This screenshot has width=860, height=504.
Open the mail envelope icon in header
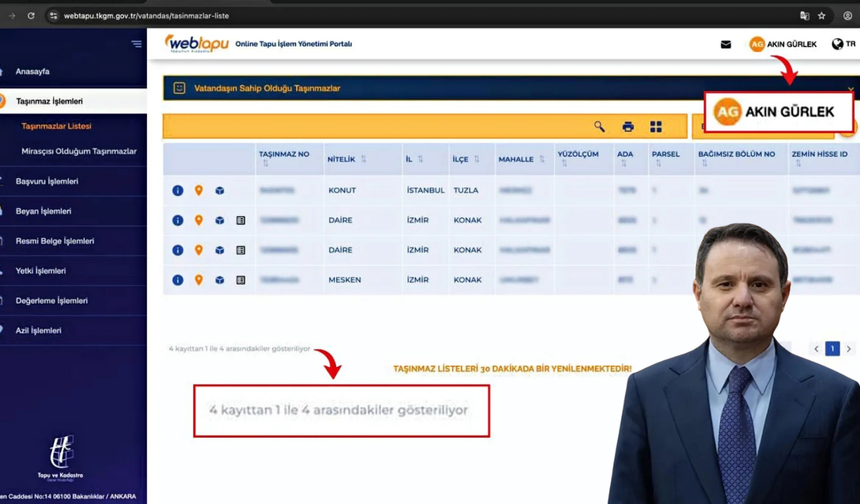tap(726, 44)
